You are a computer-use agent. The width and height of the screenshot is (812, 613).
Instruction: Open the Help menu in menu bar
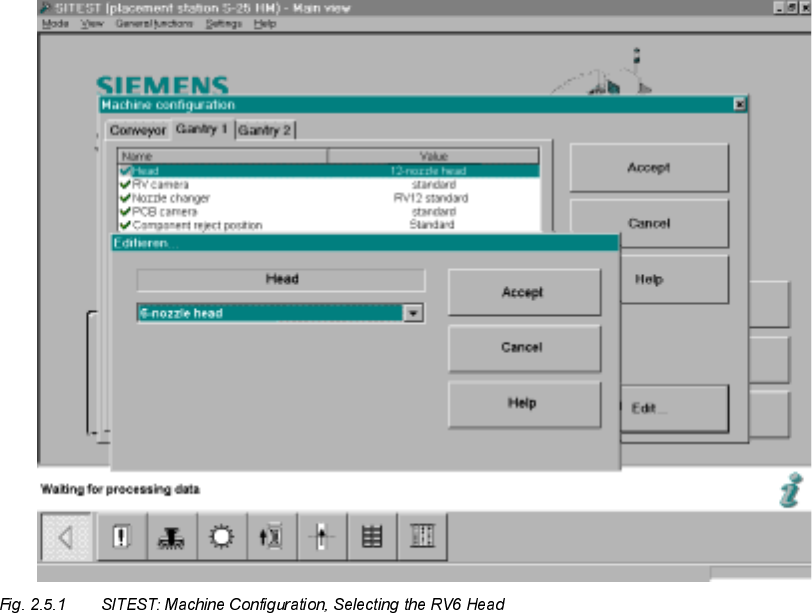(x=265, y=24)
